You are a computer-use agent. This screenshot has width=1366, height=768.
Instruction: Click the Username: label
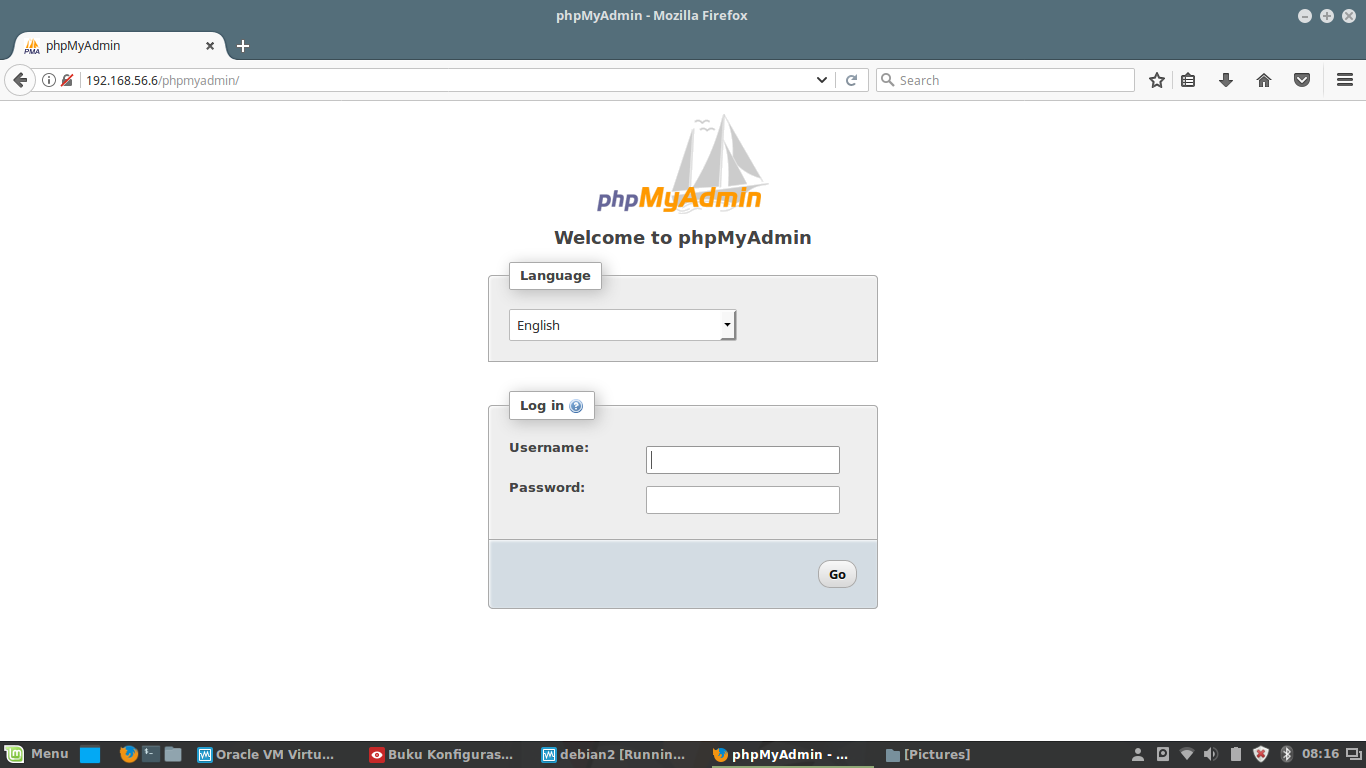click(549, 448)
